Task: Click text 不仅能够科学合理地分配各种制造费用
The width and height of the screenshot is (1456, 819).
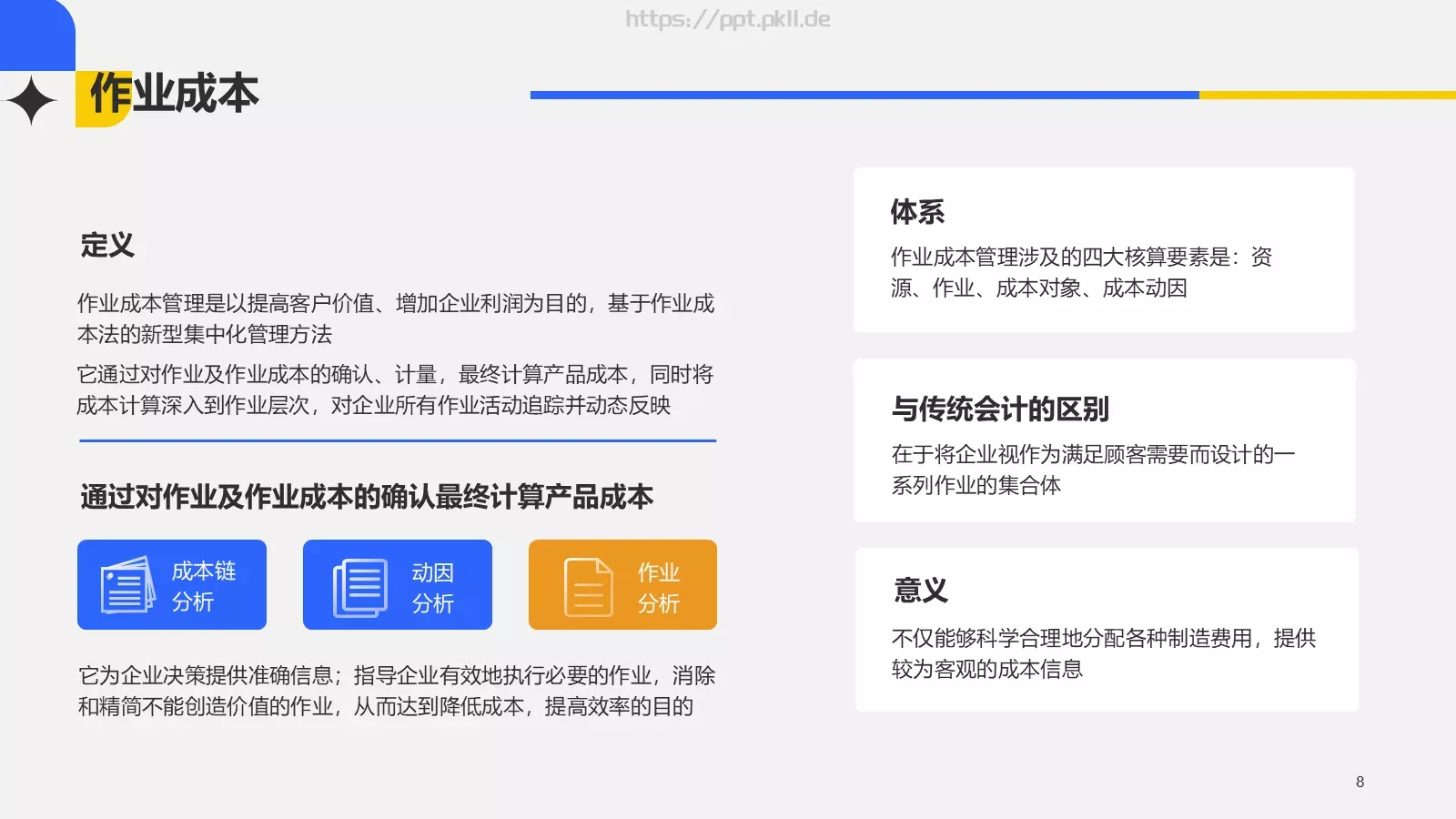Action: (x=1104, y=653)
